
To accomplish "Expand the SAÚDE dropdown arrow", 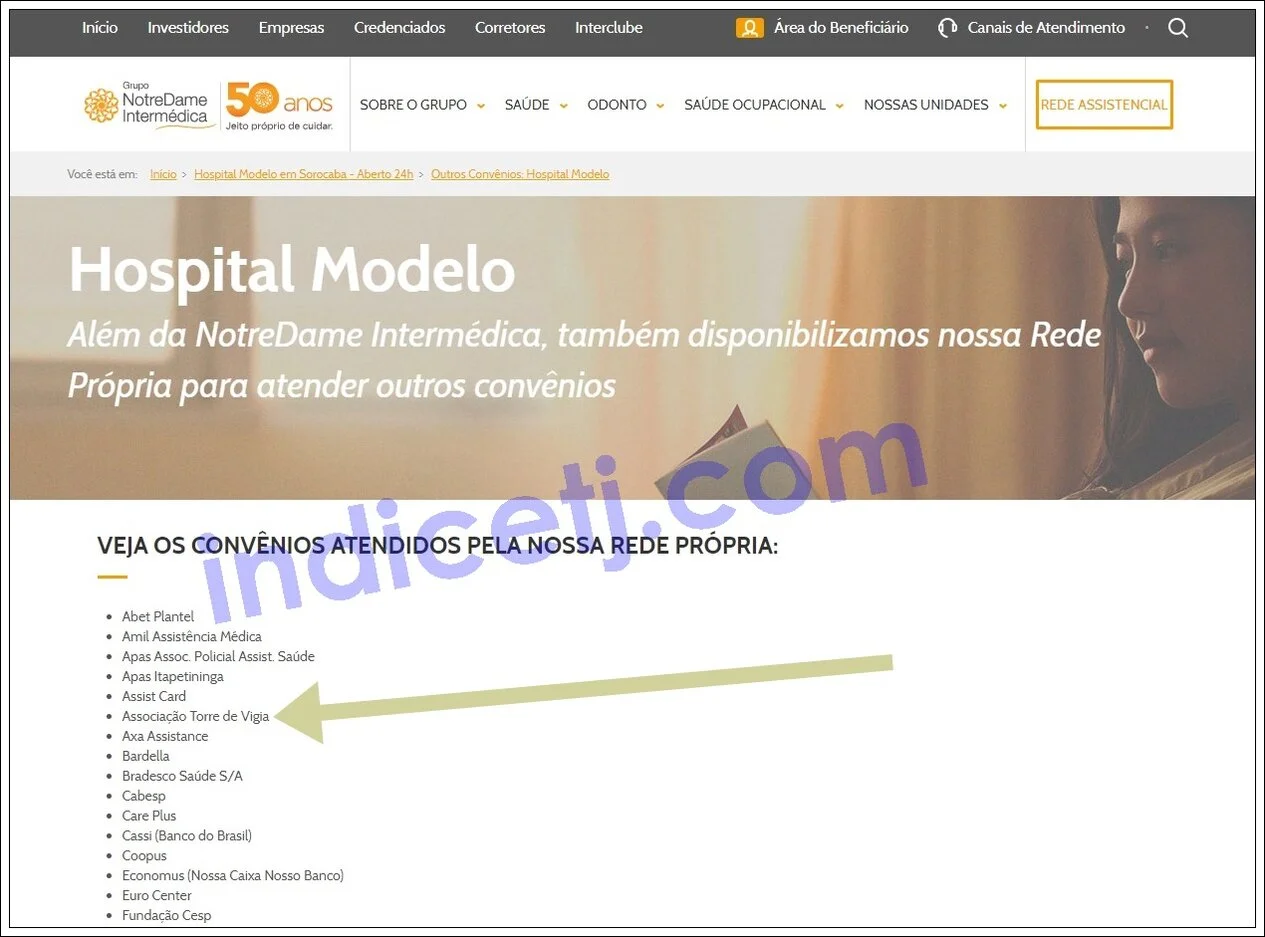I will [x=563, y=106].
